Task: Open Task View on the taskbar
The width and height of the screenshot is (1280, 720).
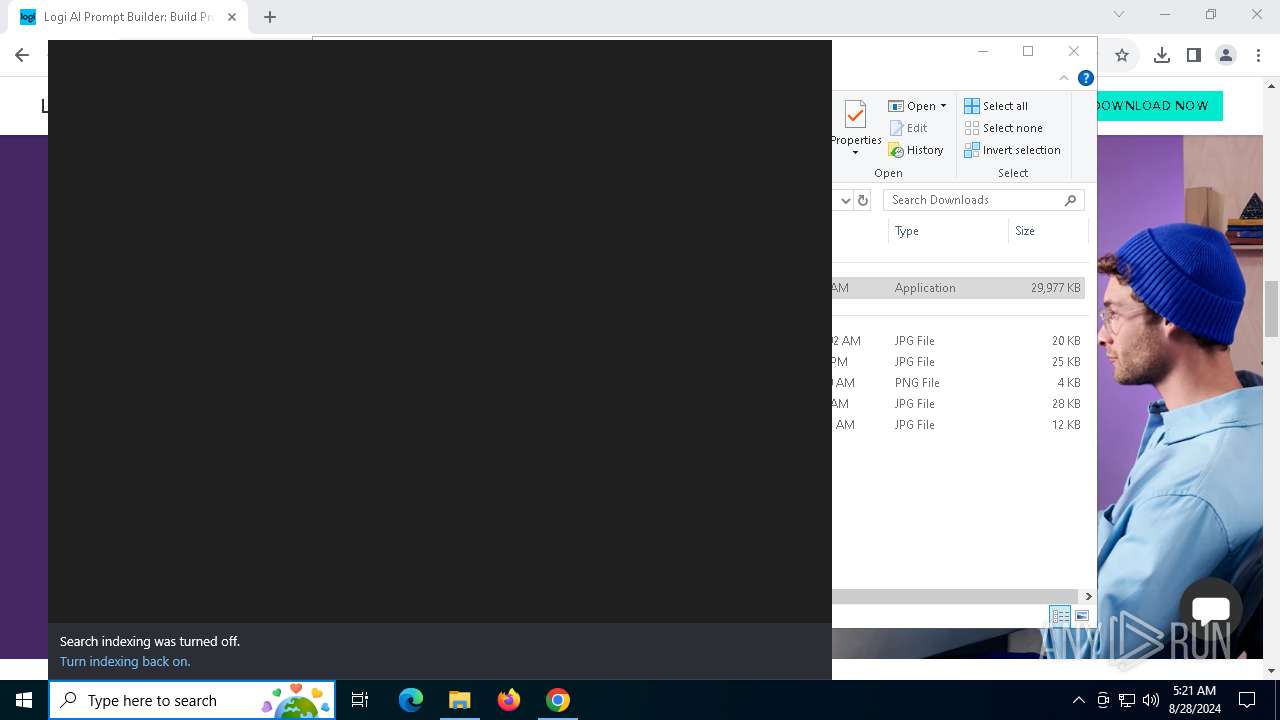Action: [x=360, y=700]
